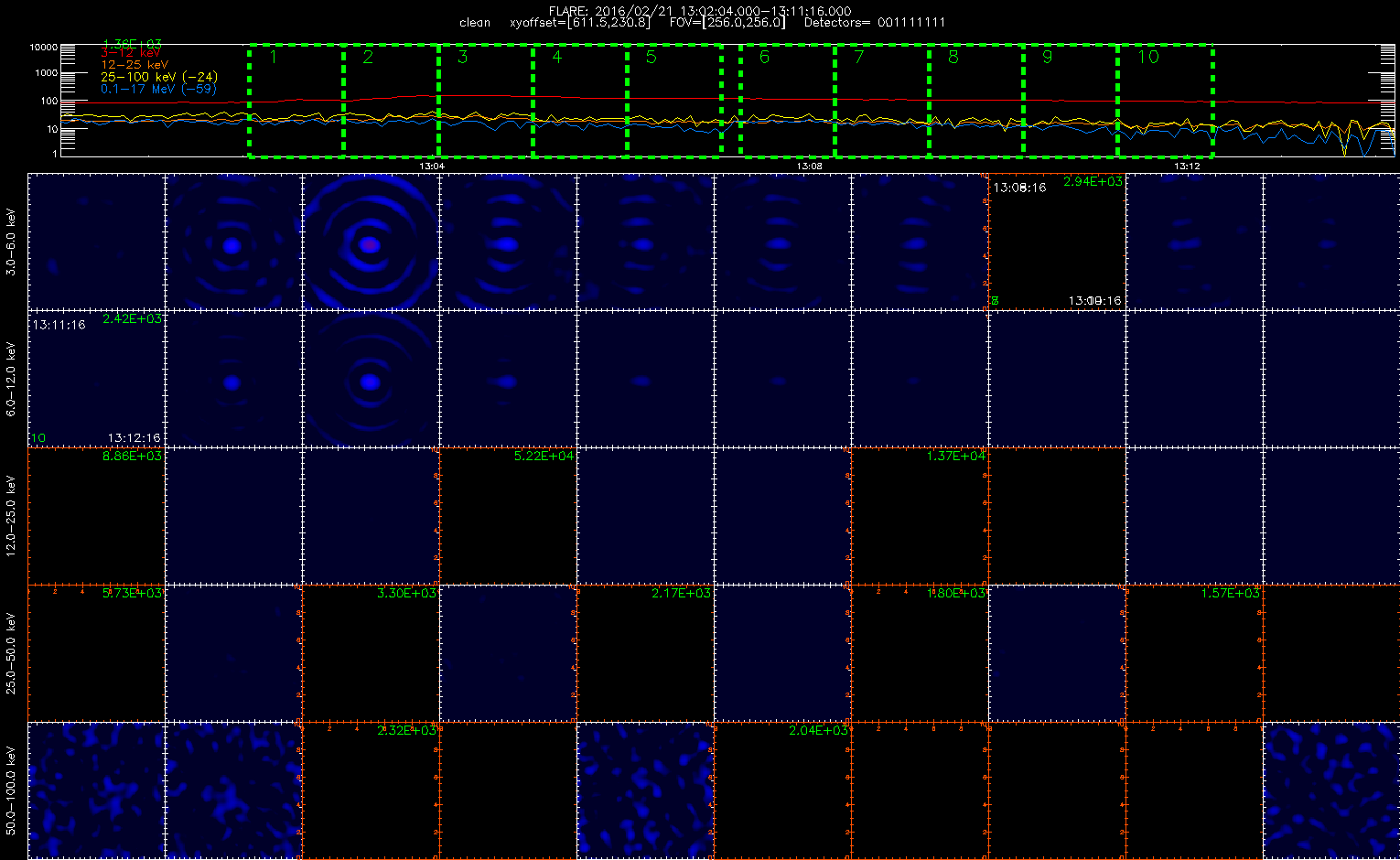Click the 13:08:16 start timestamp
Viewport: 1400px width, 860px height.
(x=1019, y=188)
